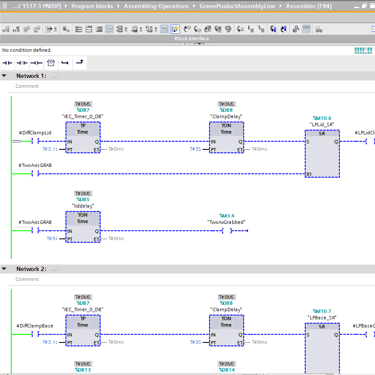Insert an empty box from favorites
The height and width of the screenshot is (375, 375).
pos(51,63)
